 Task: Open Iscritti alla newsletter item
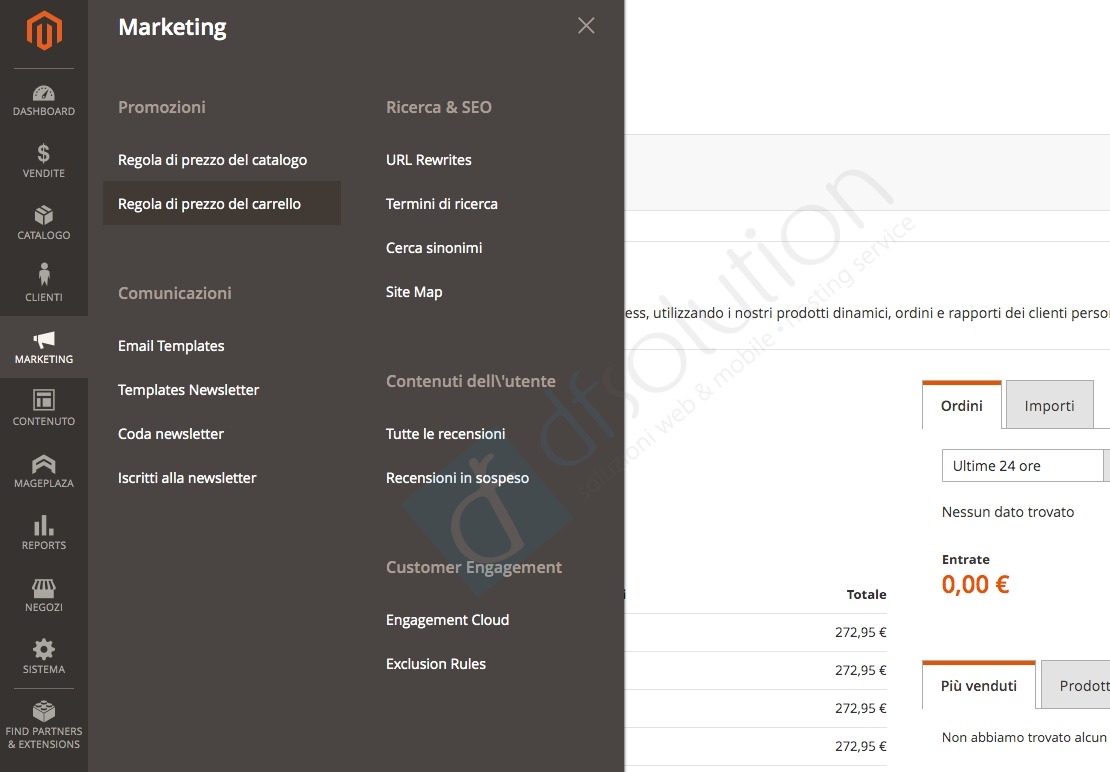point(187,478)
